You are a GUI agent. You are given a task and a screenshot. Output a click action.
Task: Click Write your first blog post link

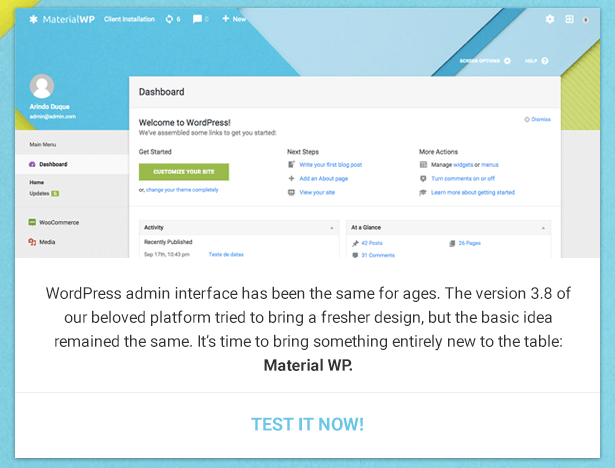pos(331,165)
